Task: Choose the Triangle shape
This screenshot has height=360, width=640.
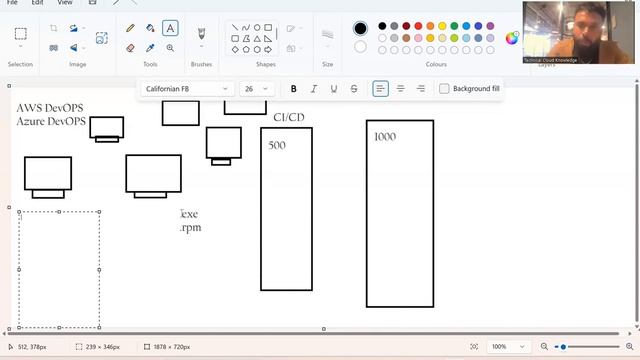Action: coord(257,39)
